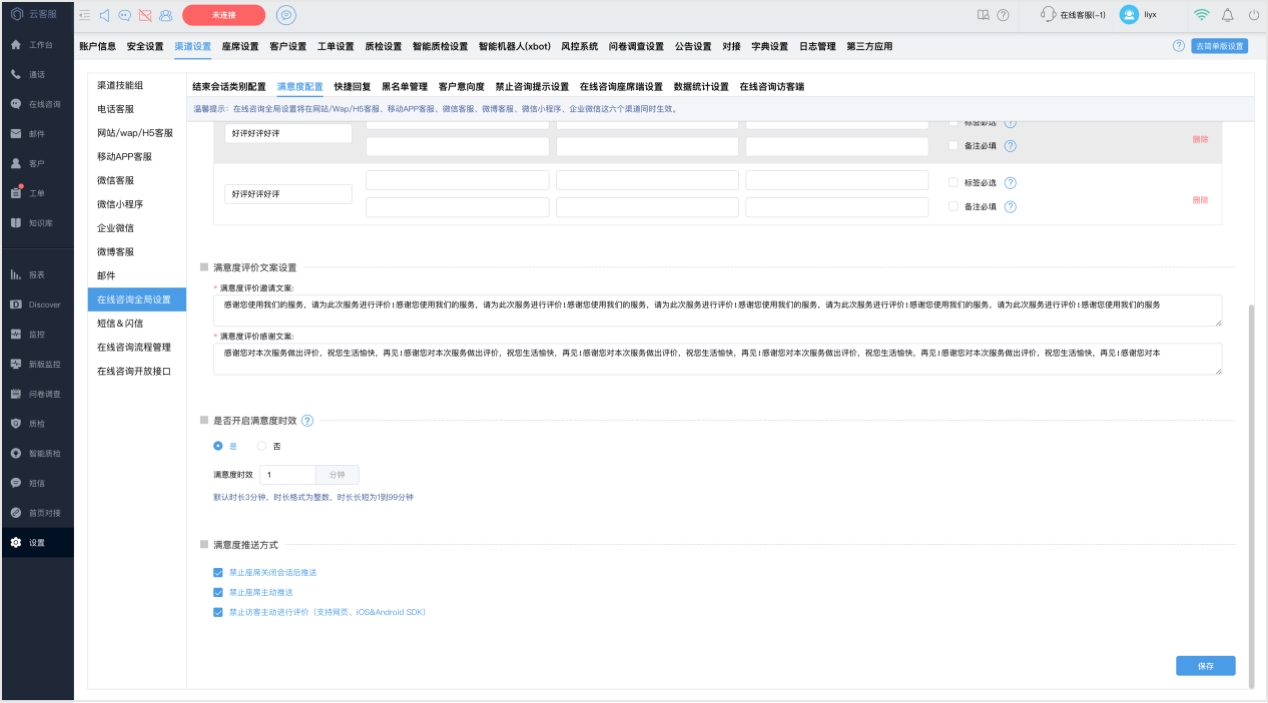Click the liyx user avatar icon
The height and width of the screenshot is (703, 1268).
[1129, 15]
